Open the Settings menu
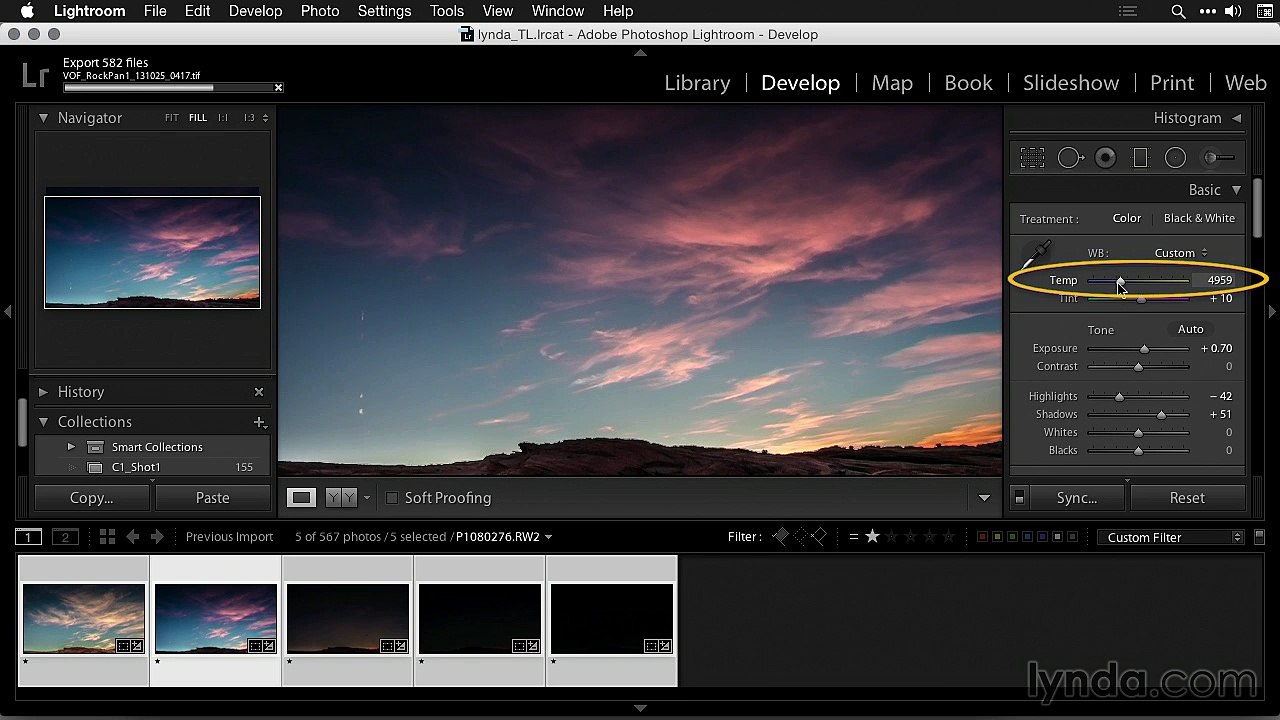Image resolution: width=1280 pixels, height=720 pixels. click(384, 11)
